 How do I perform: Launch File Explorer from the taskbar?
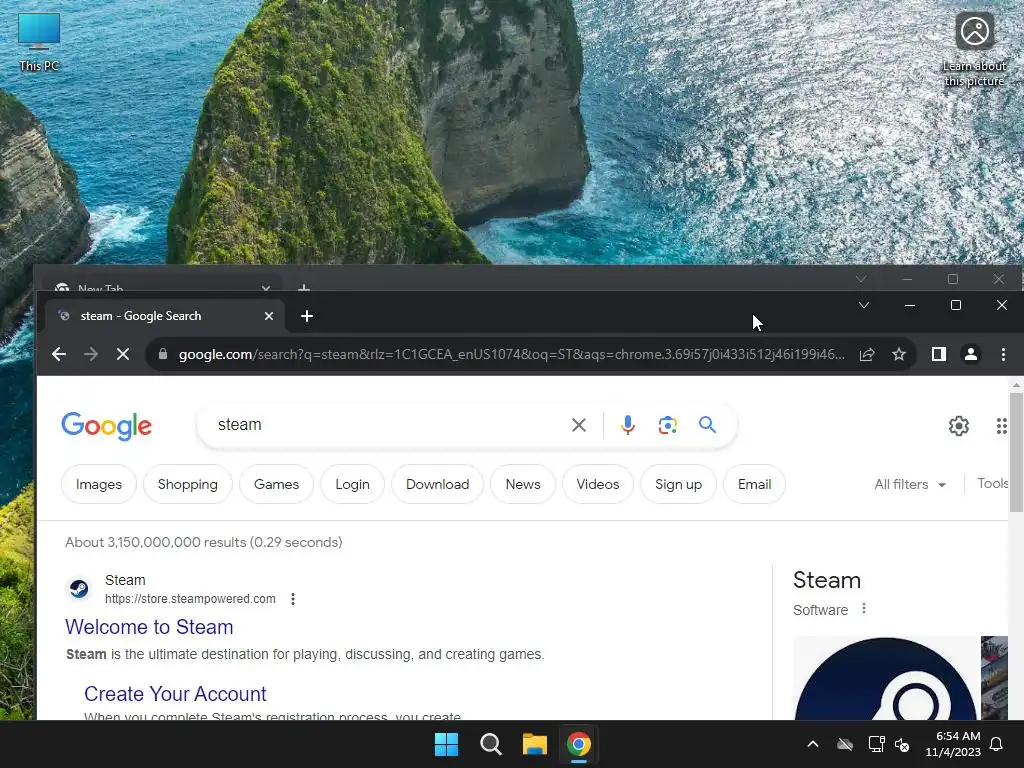(x=534, y=744)
